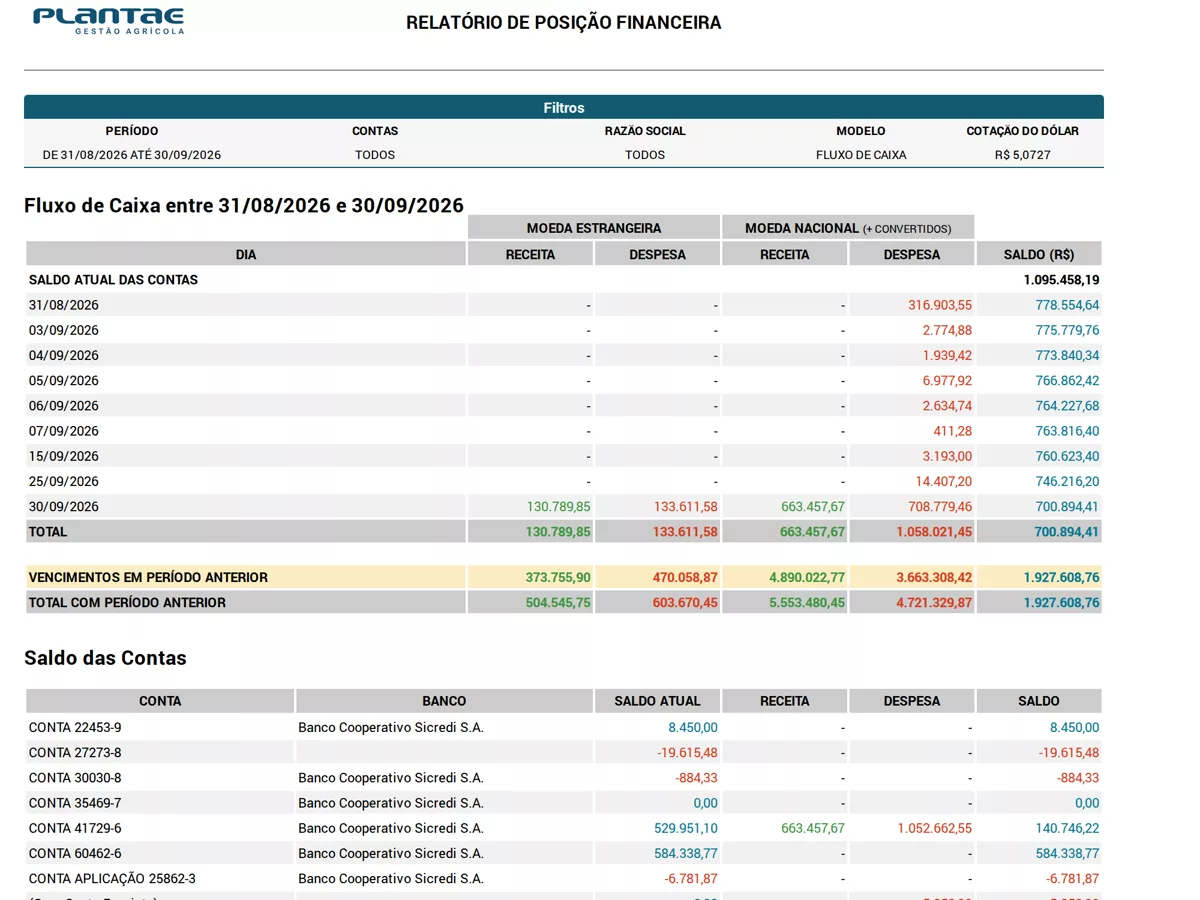This screenshot has width=1200, height=900.
Task: Select the expense value '6.977,92'
Action: click(x=947, y=381)
